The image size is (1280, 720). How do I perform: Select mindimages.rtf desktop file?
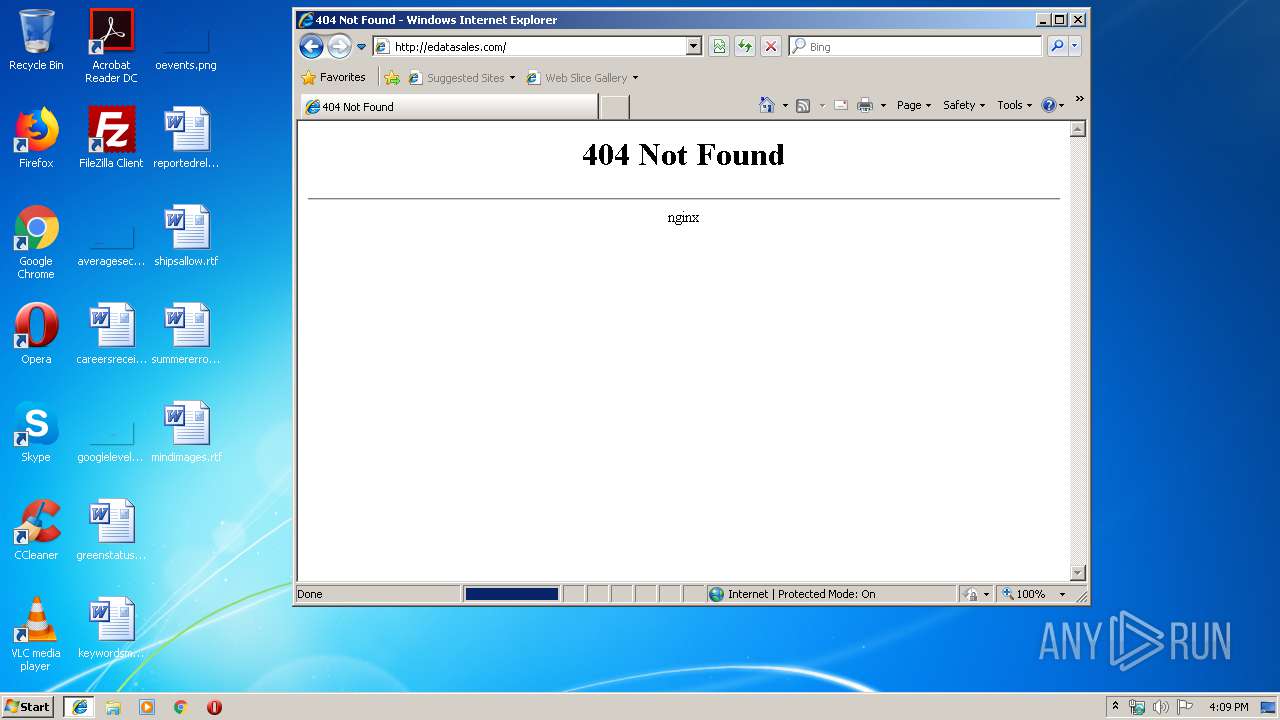pos(186,432)
